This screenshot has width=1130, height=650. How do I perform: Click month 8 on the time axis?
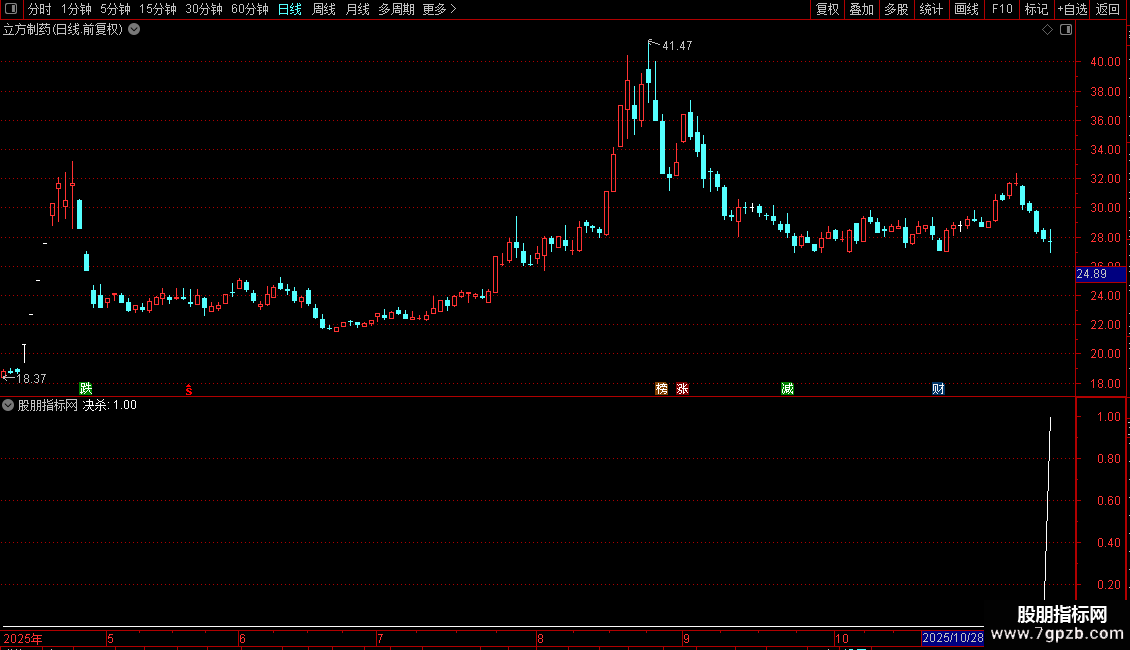(x=540, y=638)
